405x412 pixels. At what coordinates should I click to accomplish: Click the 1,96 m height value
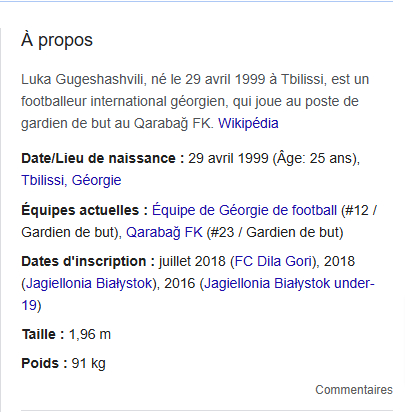pyautogui.click(x=90, y=334)
